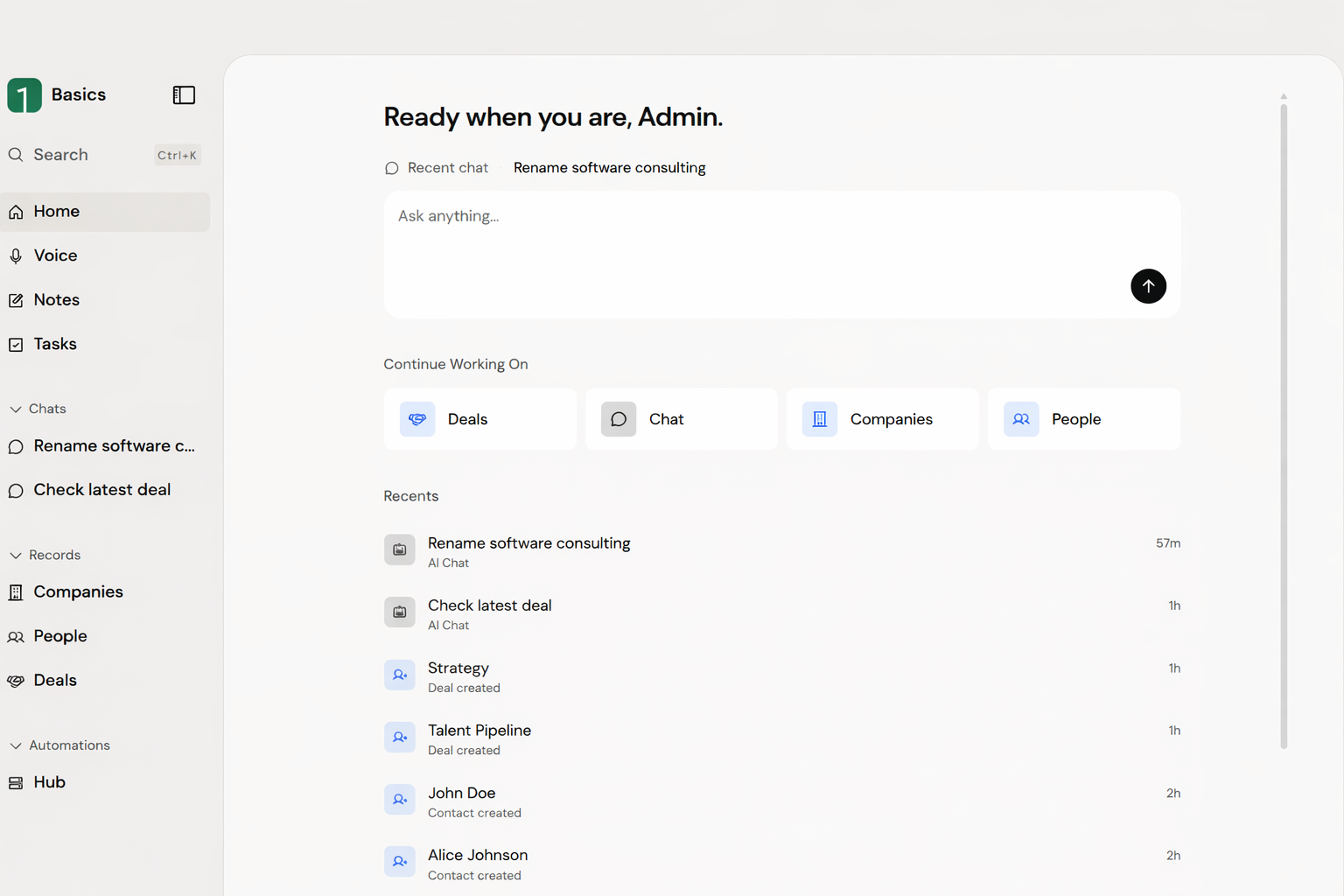Viewport: 1344px width, 896px height.
Task: Select Home in the sidebar
Action: click(x=56, y=212)
